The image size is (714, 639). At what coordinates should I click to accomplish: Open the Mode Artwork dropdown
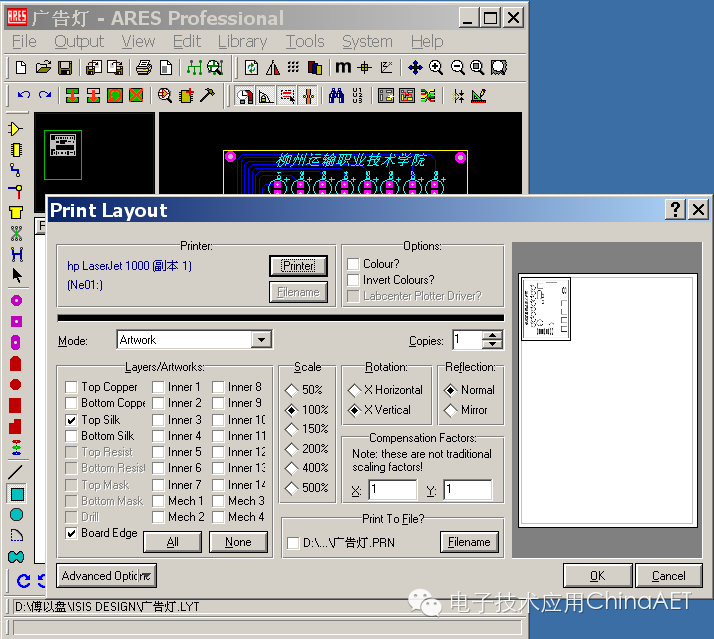pyautogui.click(x=261, y=340)
